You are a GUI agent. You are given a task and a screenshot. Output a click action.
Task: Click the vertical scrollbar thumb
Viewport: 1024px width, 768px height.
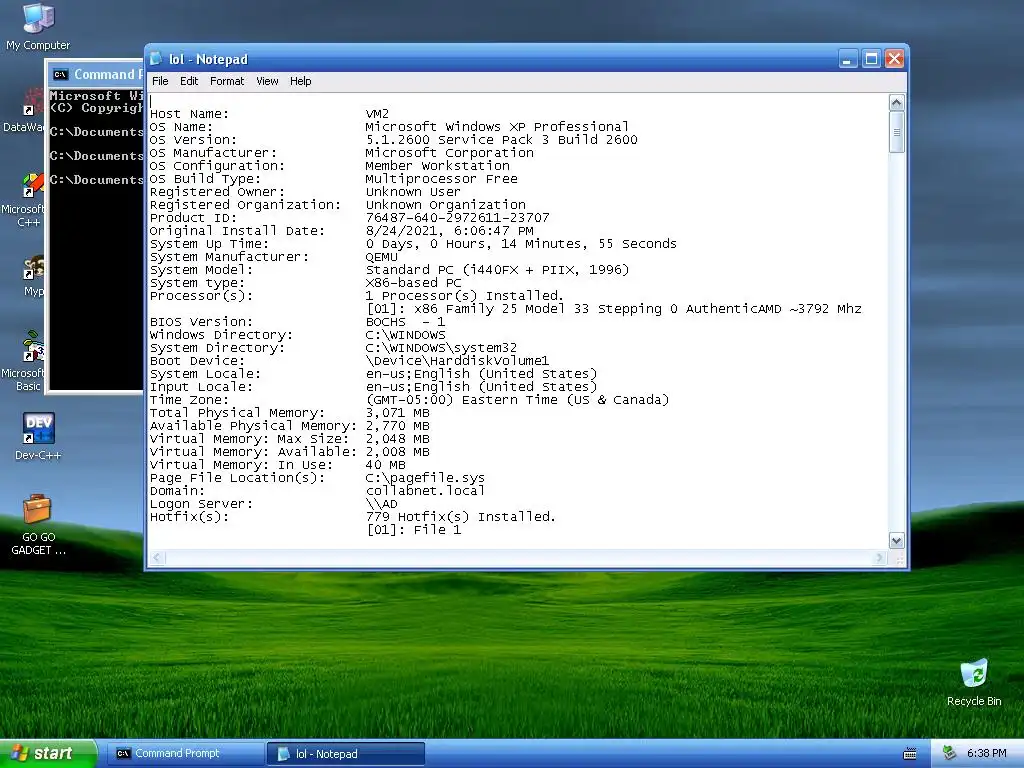897,132
